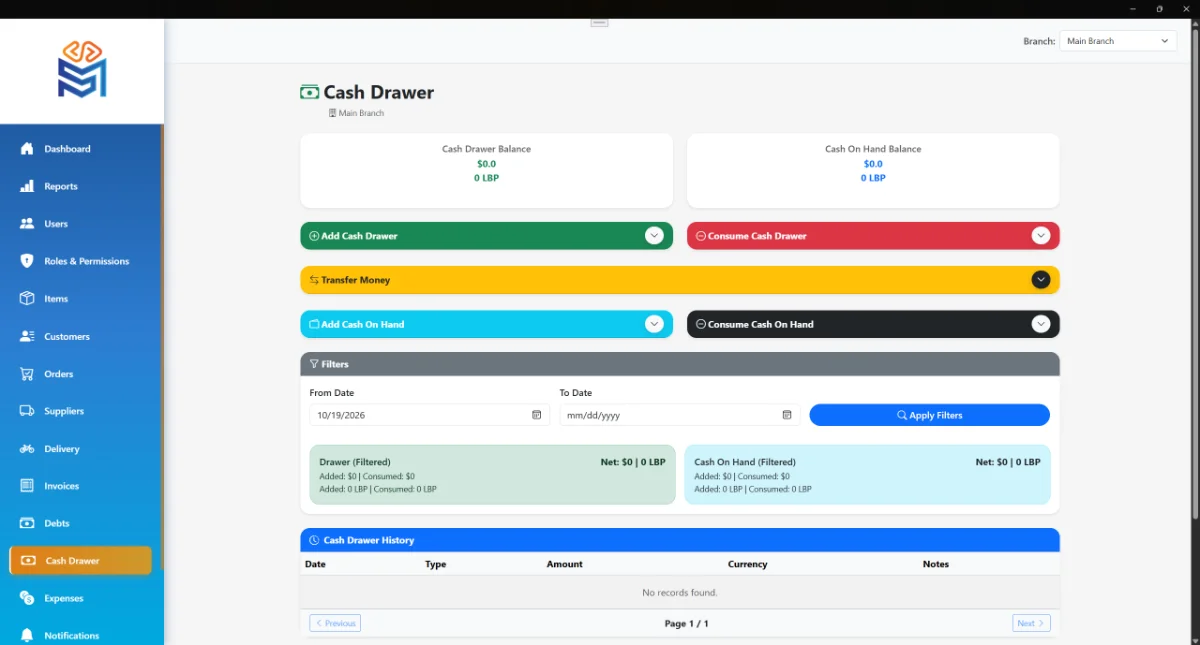Click the "Page 1 / 1" indicator

[686, 624]
